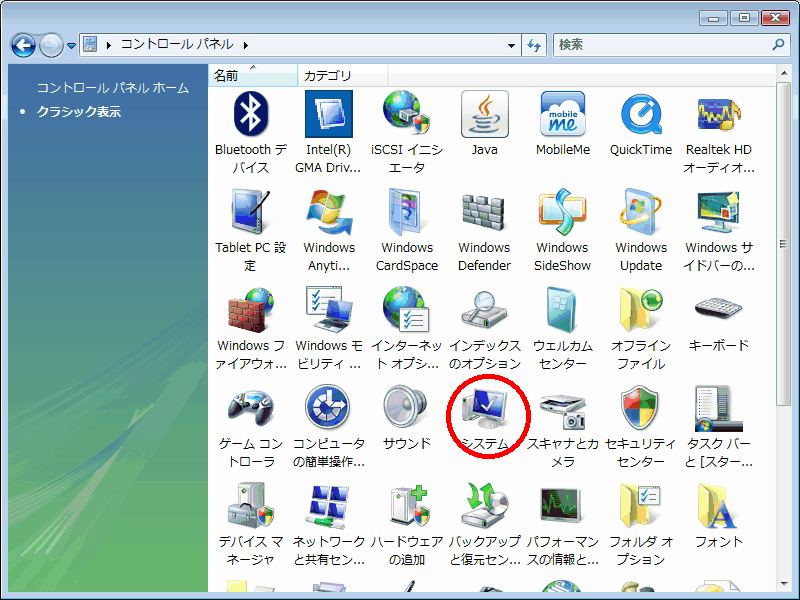This screenshot has height=600, width=800.
Task: Click コントロール パネル breadcrumb segment
Action: tap(177, 44)
